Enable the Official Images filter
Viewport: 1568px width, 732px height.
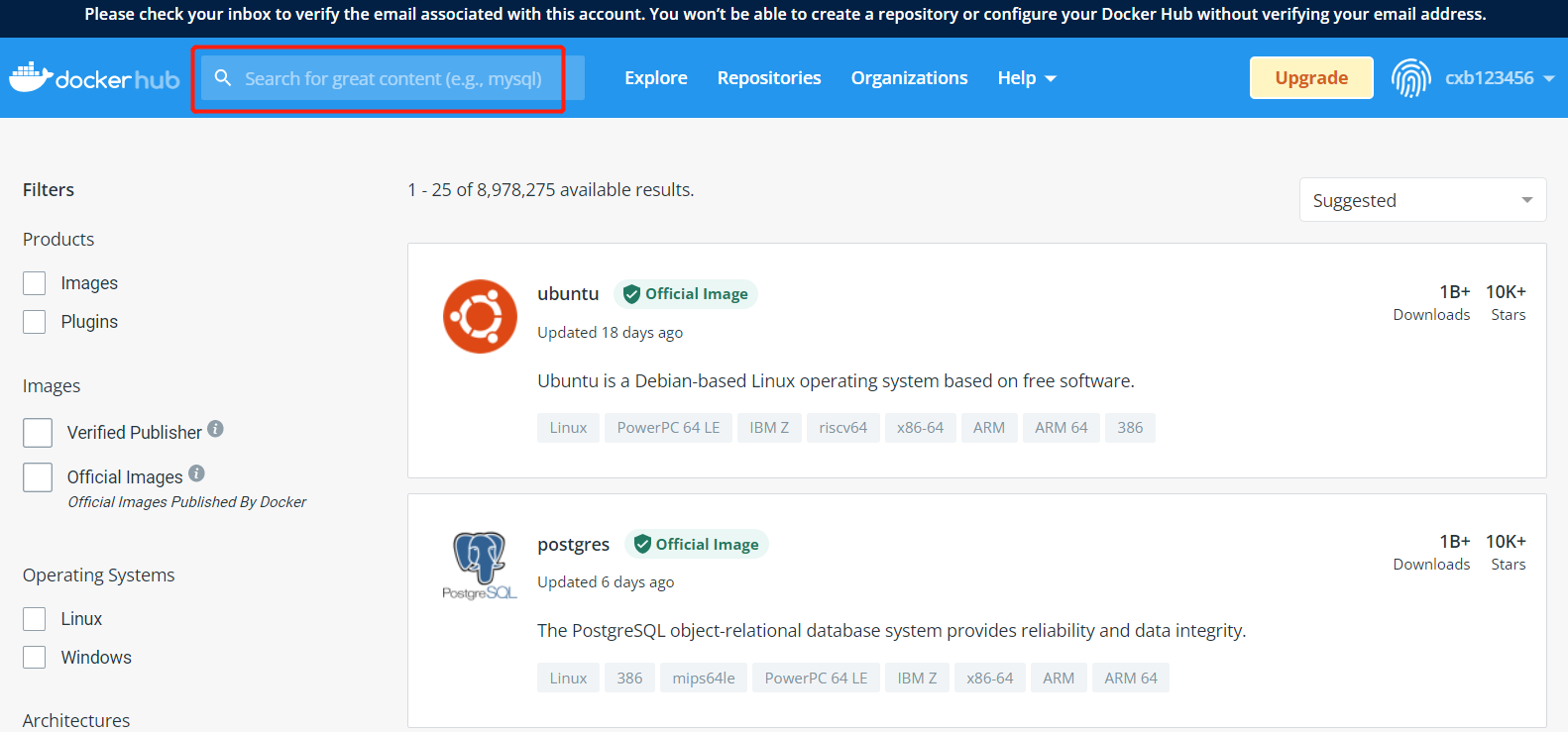coord(38,477)
